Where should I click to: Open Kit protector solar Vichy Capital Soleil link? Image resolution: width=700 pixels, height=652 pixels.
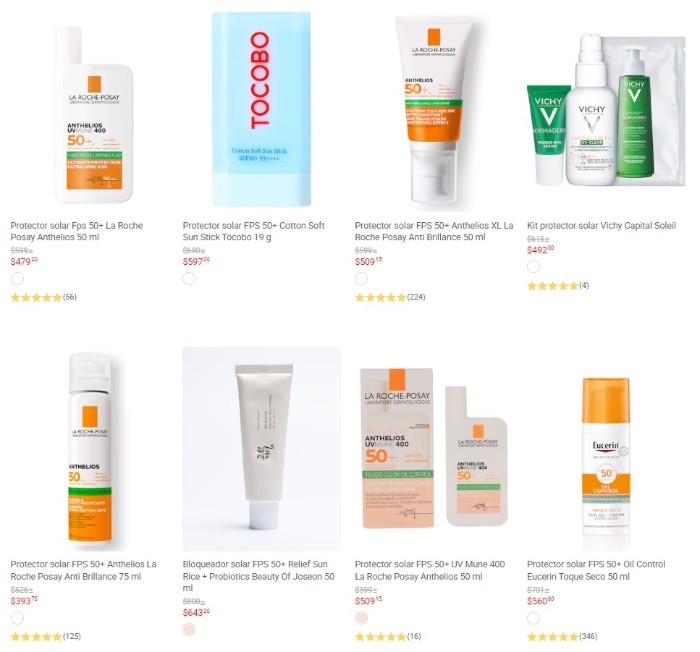[601, 226]
